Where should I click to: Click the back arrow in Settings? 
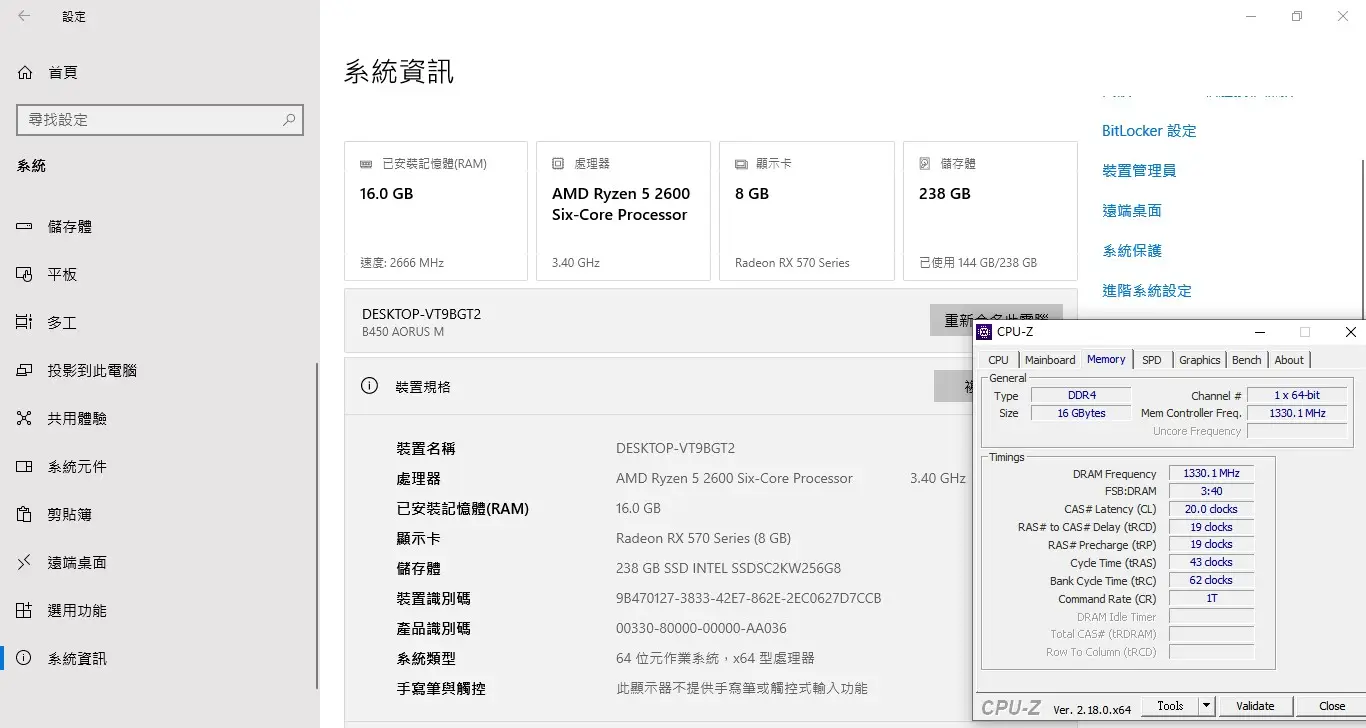(24, 16)
